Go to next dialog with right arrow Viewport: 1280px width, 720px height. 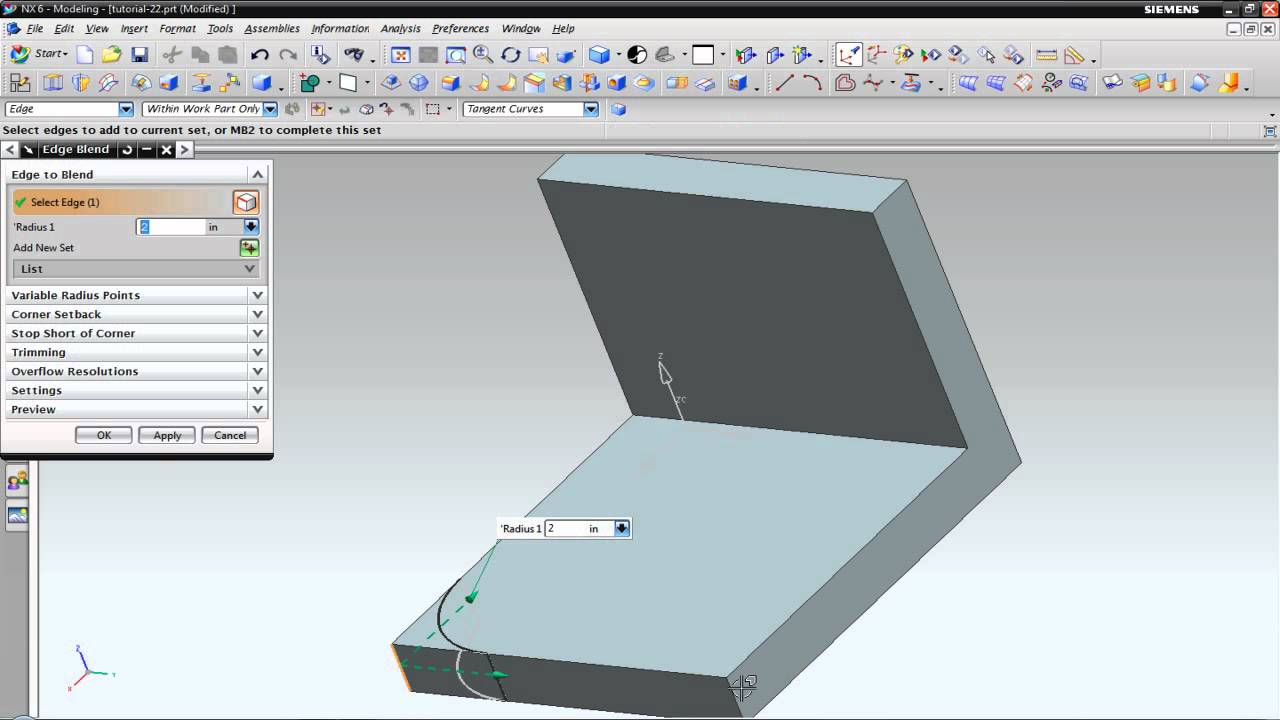[184, 150]
